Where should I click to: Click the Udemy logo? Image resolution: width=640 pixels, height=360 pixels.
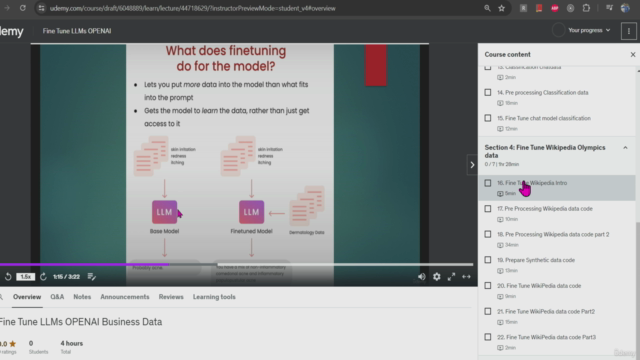click(11, 31)
